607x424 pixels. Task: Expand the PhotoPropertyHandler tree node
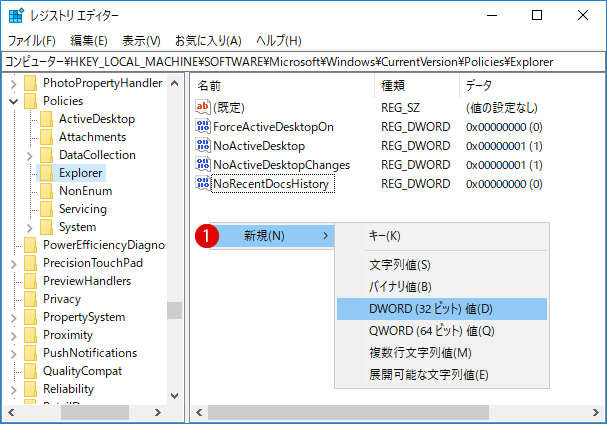click(14, 84)
